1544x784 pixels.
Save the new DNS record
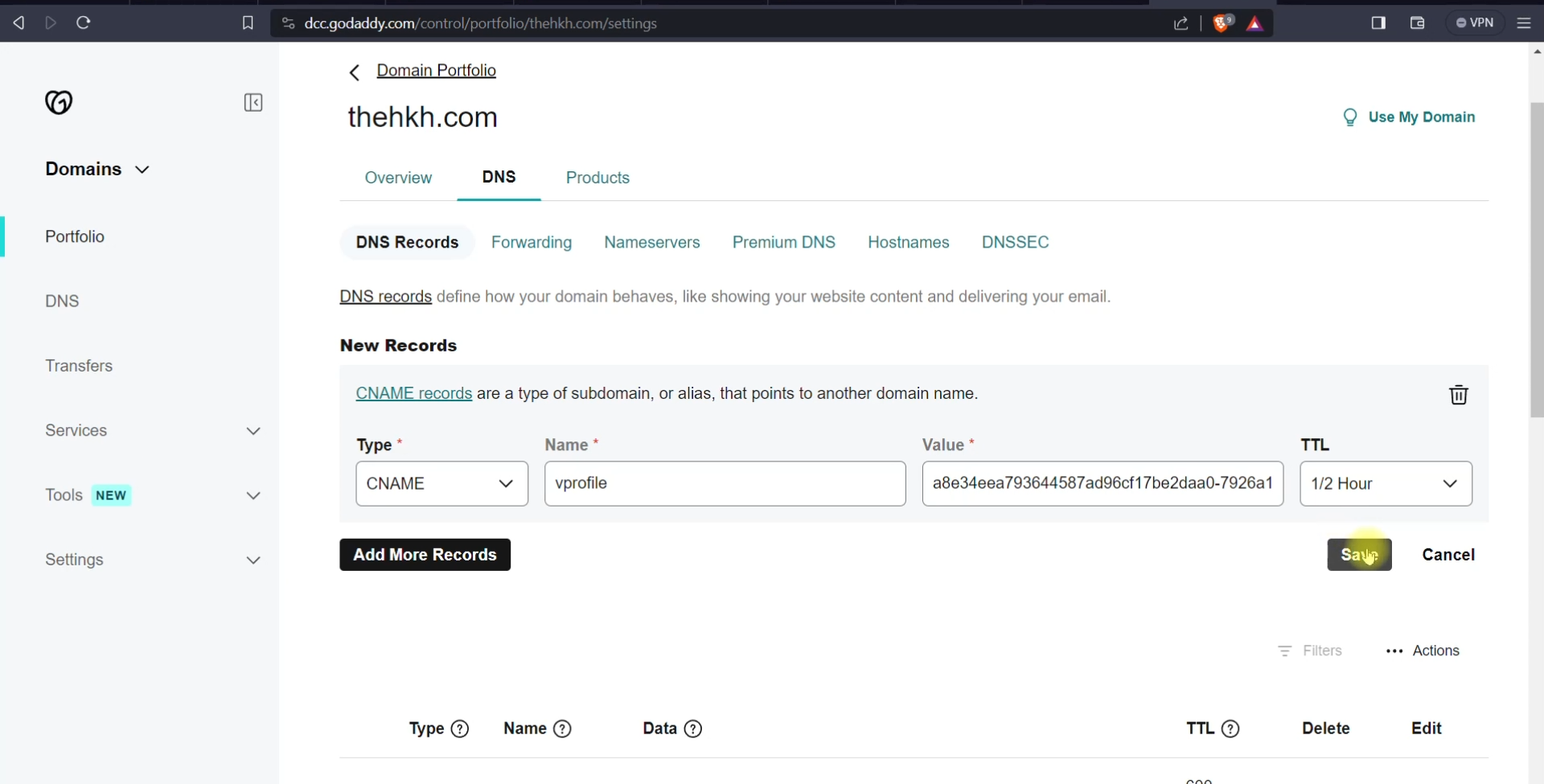[x=1359, y=555]
